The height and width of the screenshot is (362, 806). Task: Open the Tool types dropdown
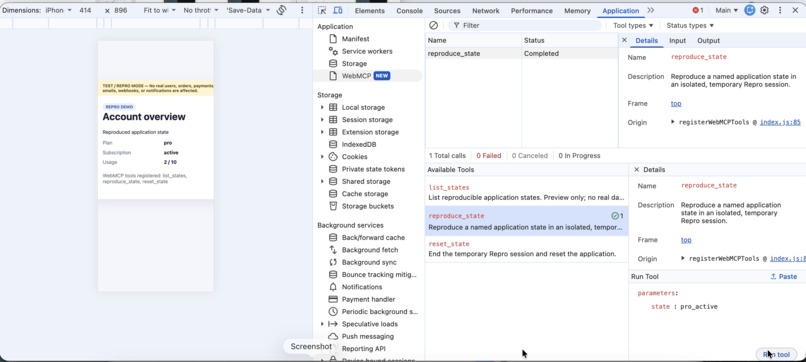633,25
